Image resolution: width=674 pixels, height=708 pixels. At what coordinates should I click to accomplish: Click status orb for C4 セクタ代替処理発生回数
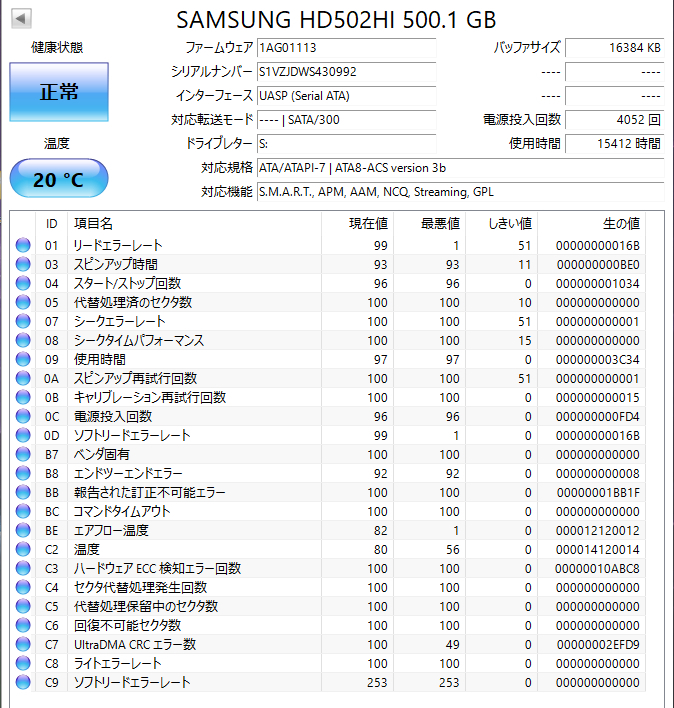23,587
